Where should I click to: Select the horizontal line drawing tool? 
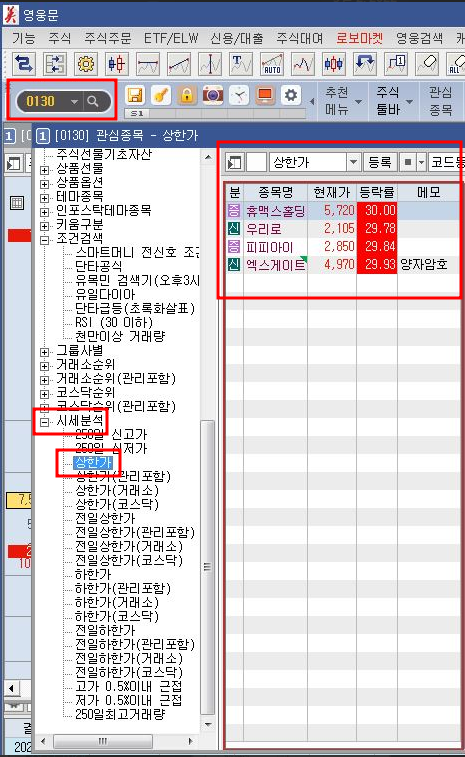click(148, 64)
